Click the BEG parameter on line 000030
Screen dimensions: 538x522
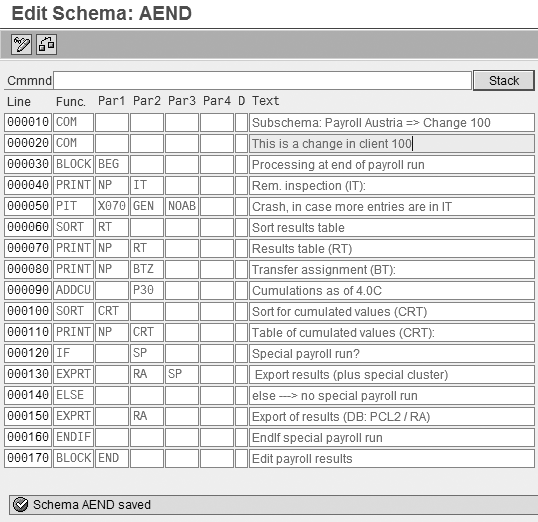(x=112, y=164)
